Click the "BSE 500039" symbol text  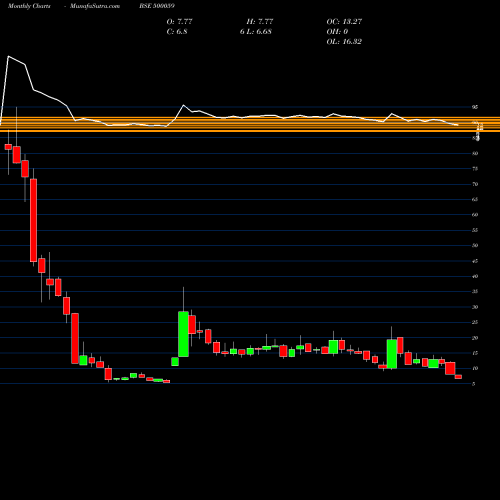point(157,6)
